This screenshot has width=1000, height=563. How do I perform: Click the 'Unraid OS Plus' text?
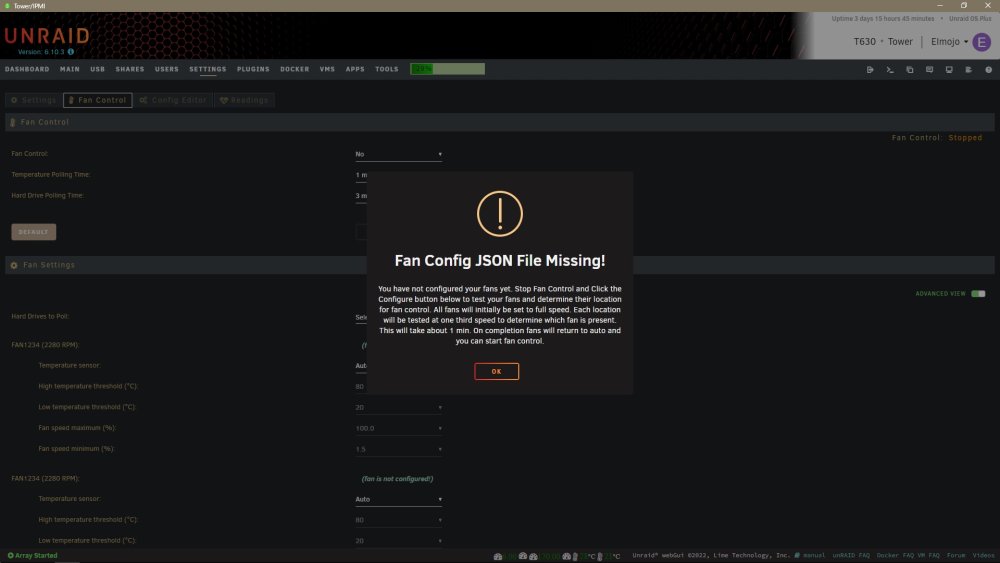point(970,18)
